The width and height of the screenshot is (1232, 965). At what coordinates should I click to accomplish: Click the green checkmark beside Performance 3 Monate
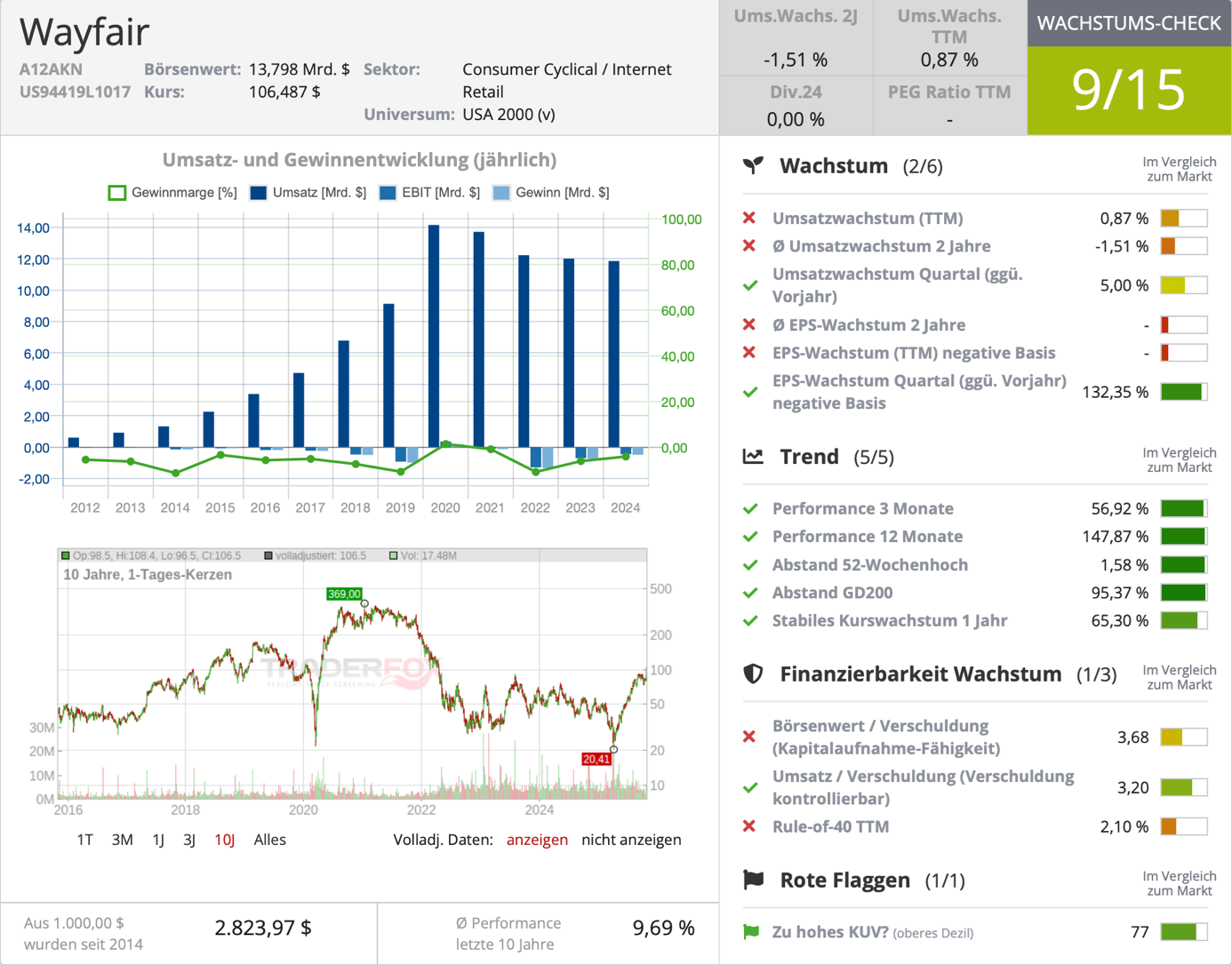click(751, 508)
